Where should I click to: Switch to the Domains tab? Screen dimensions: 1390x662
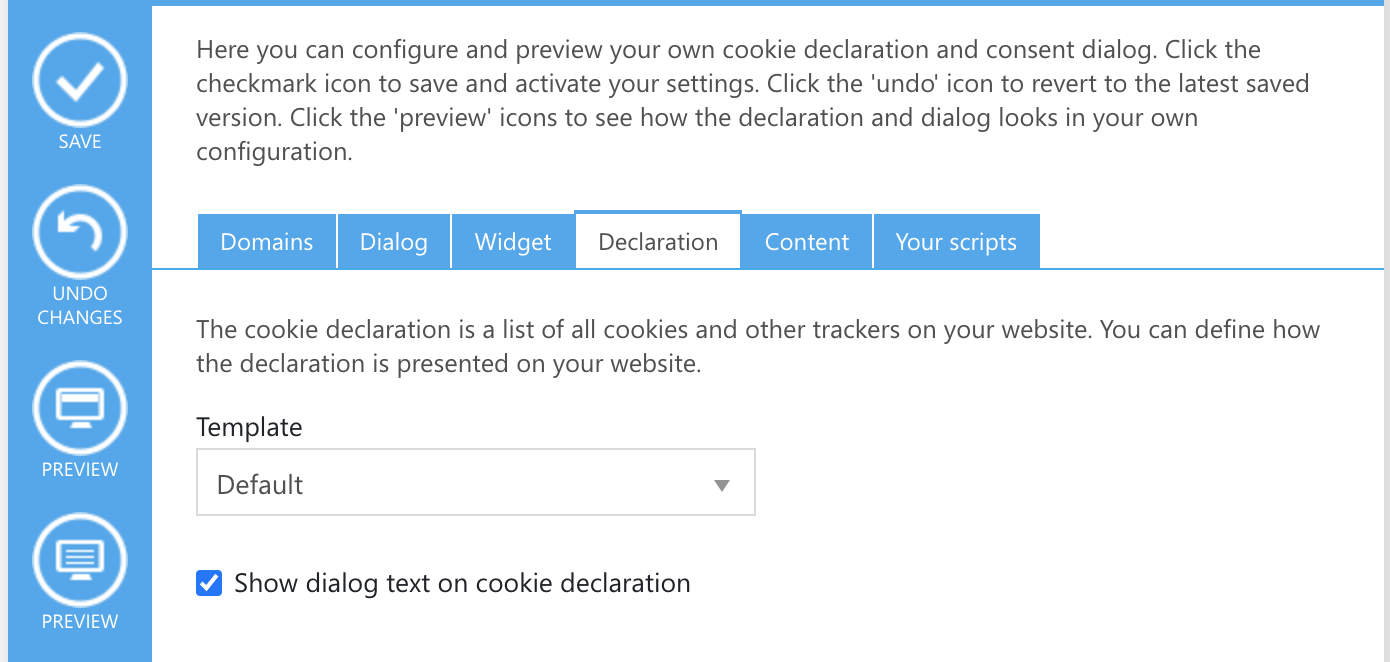pyautogui.click(x=267, y=242)
